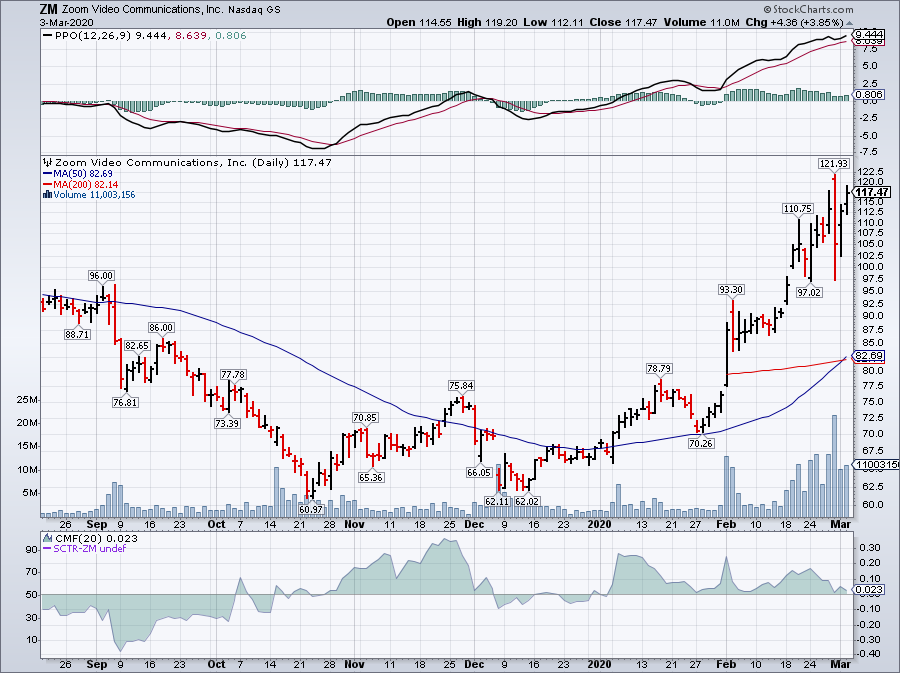Click the 62.11 price low annotation
This screenshot has height=673, width=900.
[497, 501]
